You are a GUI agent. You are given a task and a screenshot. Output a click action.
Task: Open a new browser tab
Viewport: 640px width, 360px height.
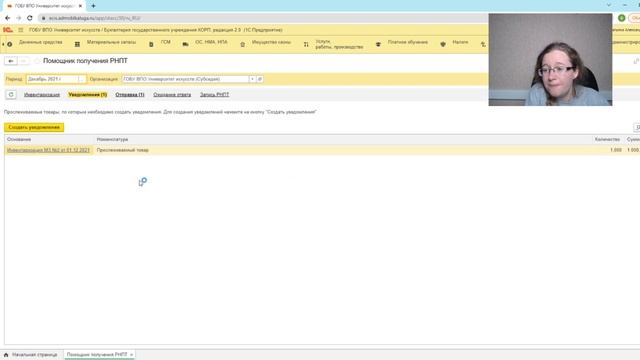pyautogui.click(x=93, y=6)
